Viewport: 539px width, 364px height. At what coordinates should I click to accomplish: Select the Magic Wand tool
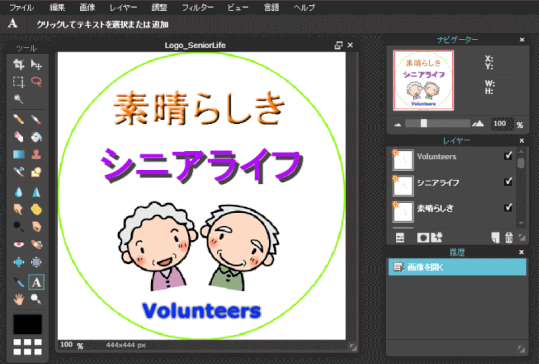(19, 99)
